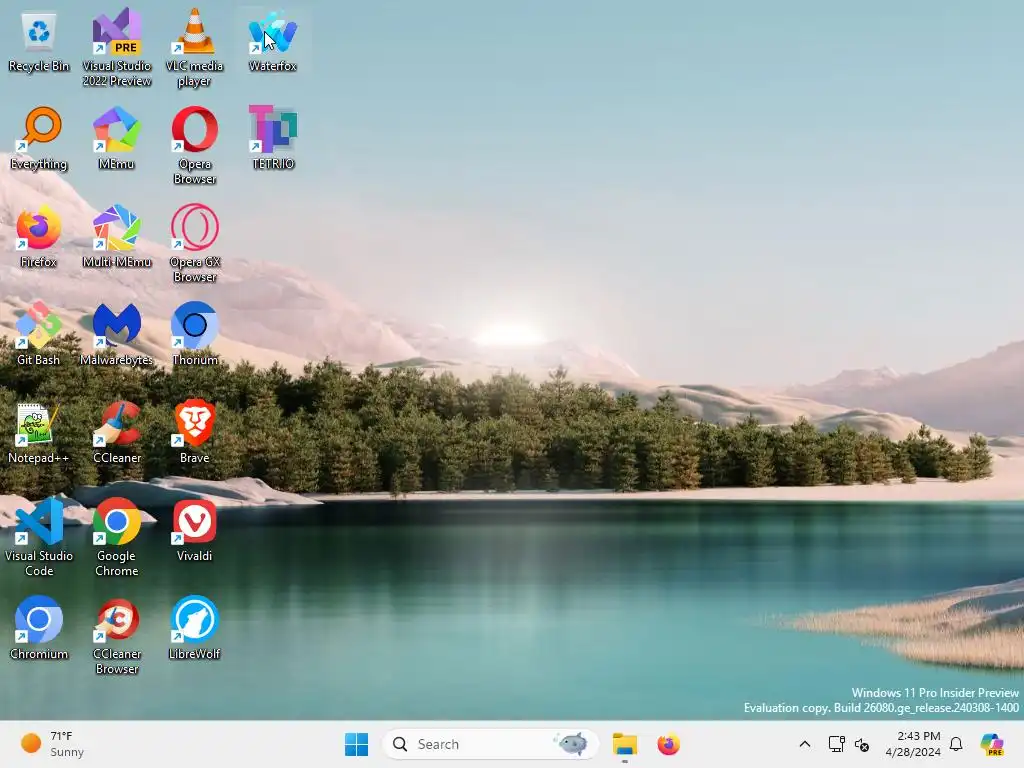This screenshot has width=1024, height=768.
Task: Select the CCleaner Browser shortcut
Action: [x=117, y=635]
